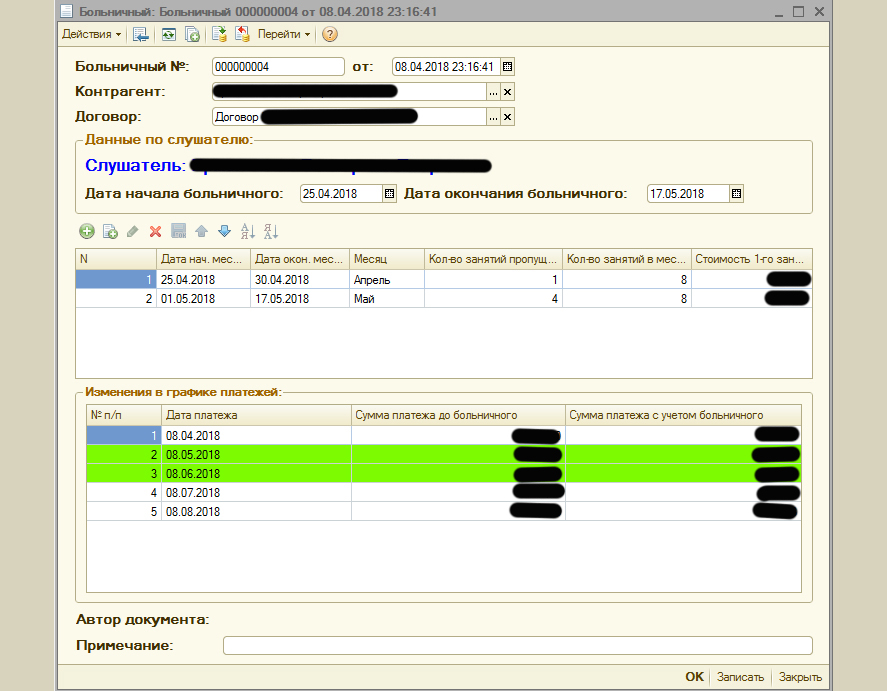Click the green Add row icon

point(87,231)
